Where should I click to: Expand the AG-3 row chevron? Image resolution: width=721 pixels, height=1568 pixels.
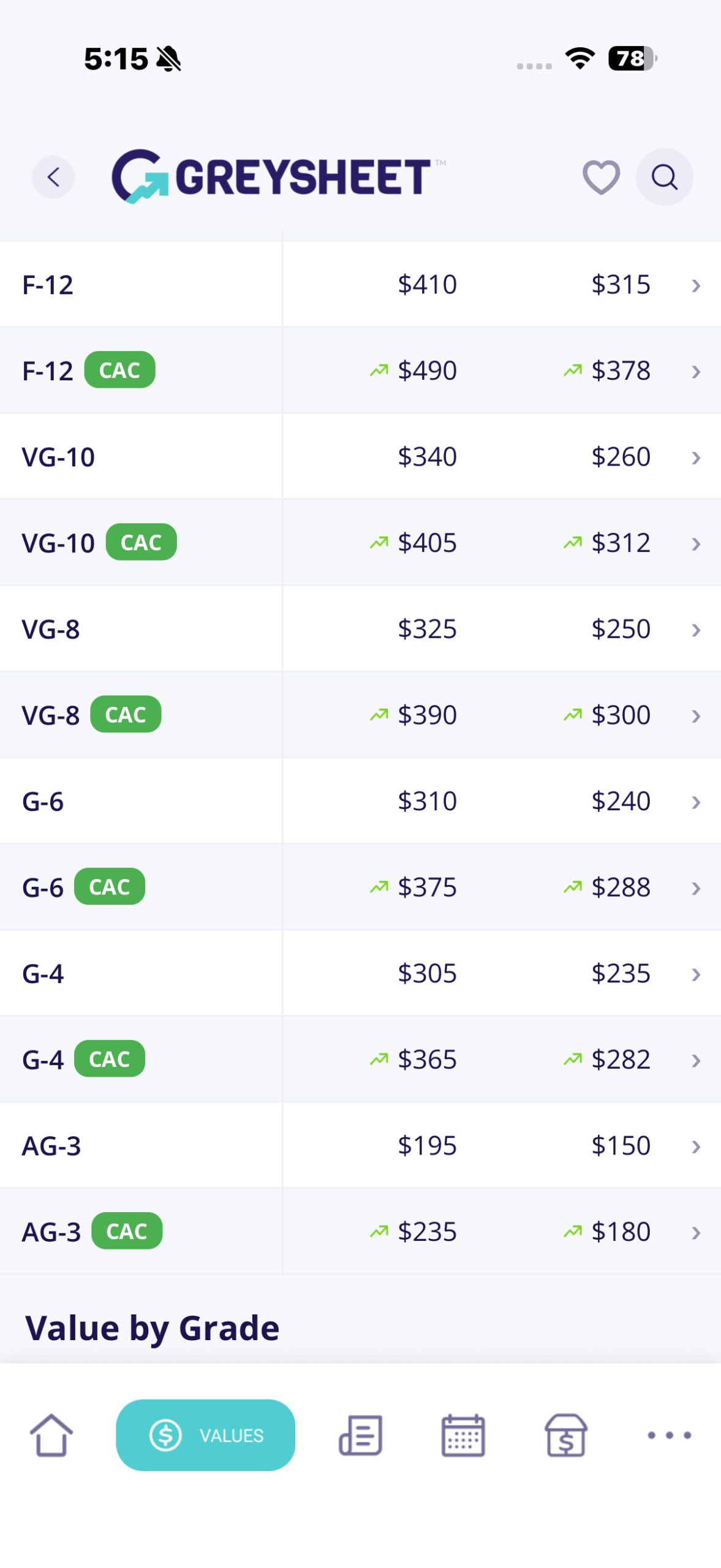coord(695,1147)
